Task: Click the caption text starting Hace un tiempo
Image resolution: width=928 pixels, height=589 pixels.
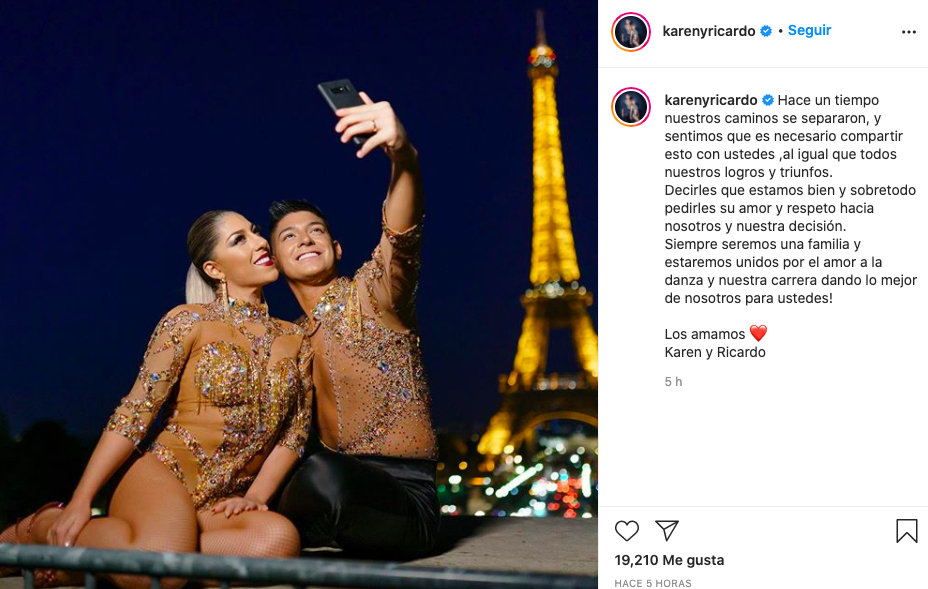Action: (x=791, y=199)
